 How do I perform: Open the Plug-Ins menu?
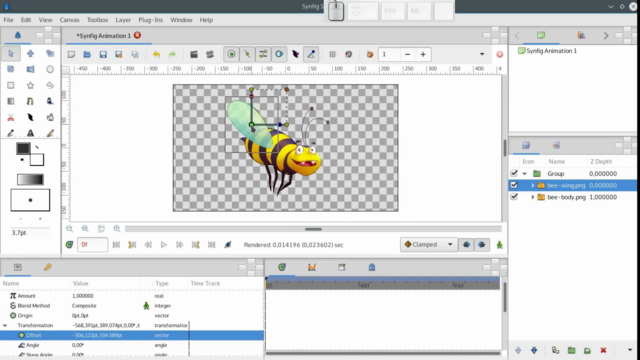coord(150,20)
